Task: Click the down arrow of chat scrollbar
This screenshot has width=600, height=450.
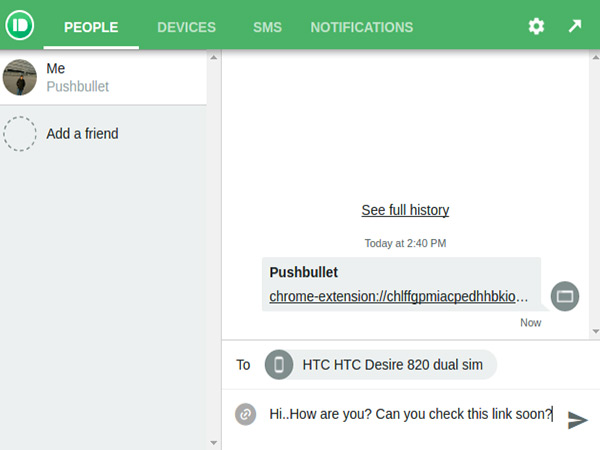Action: coord(595,331)
